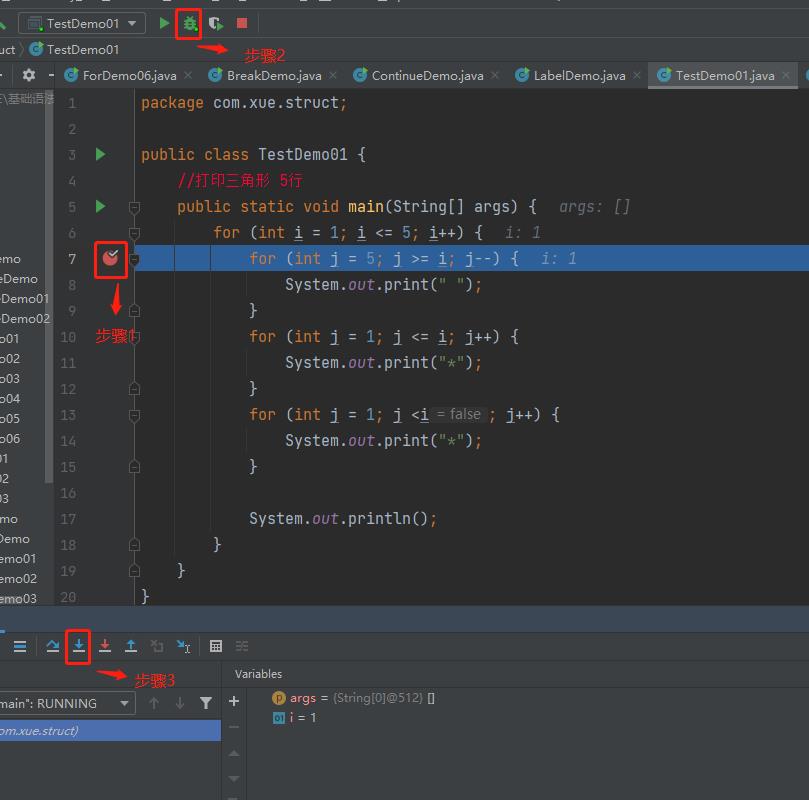Close the LabelDemo.java tab

pos(637,75)
